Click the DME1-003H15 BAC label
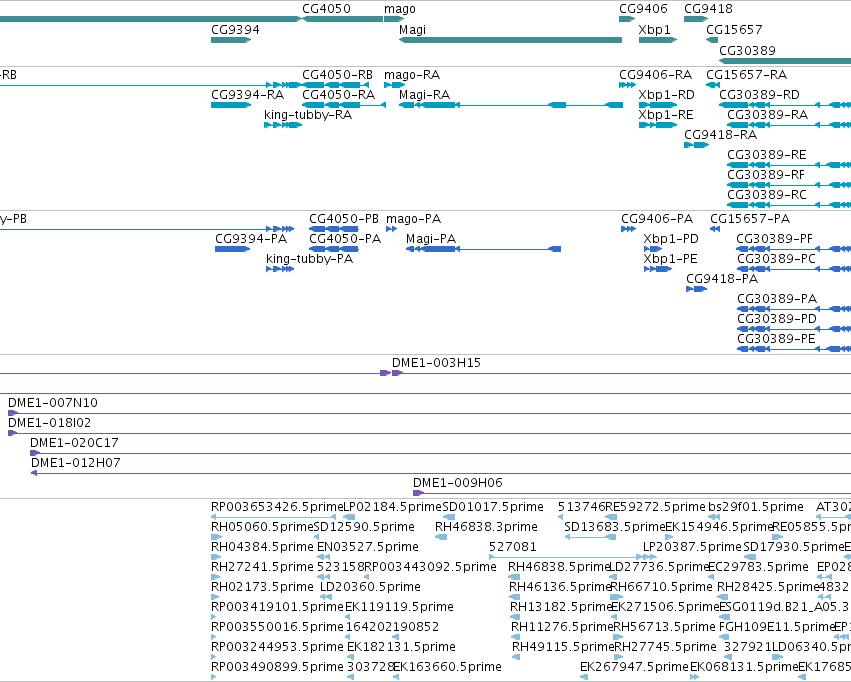The image size is (851, 682). coord(436,363)
